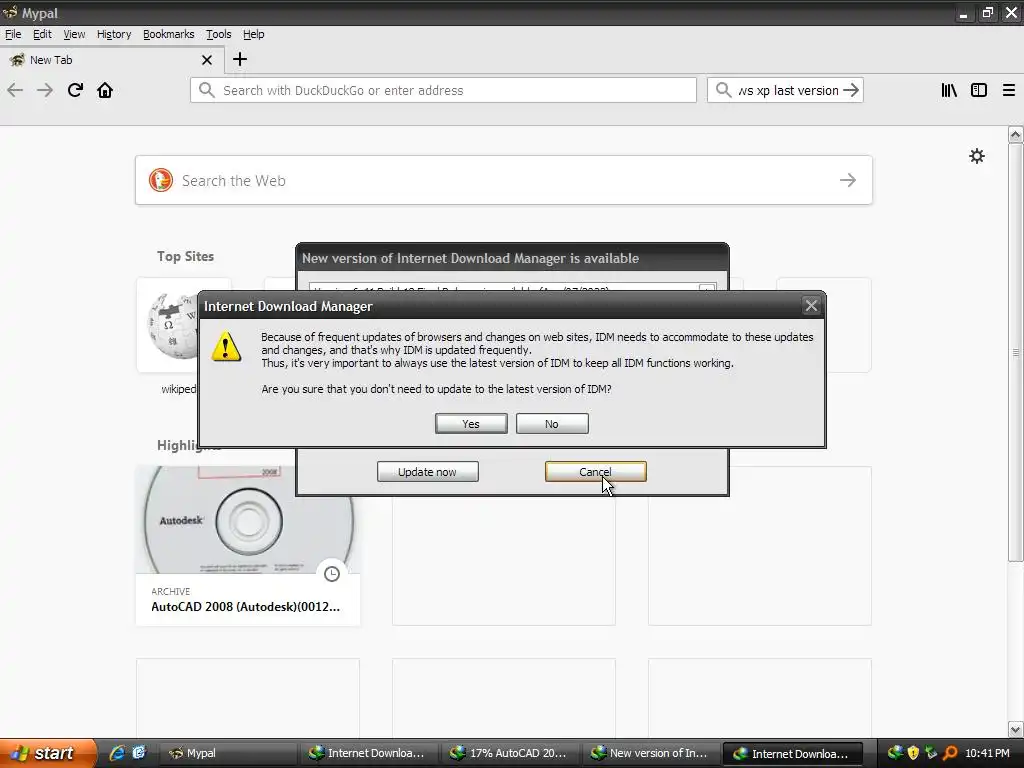Viewport: 1024px width, 768px height.
Task: Go back with the back arrow
Action: coord(15,90)
